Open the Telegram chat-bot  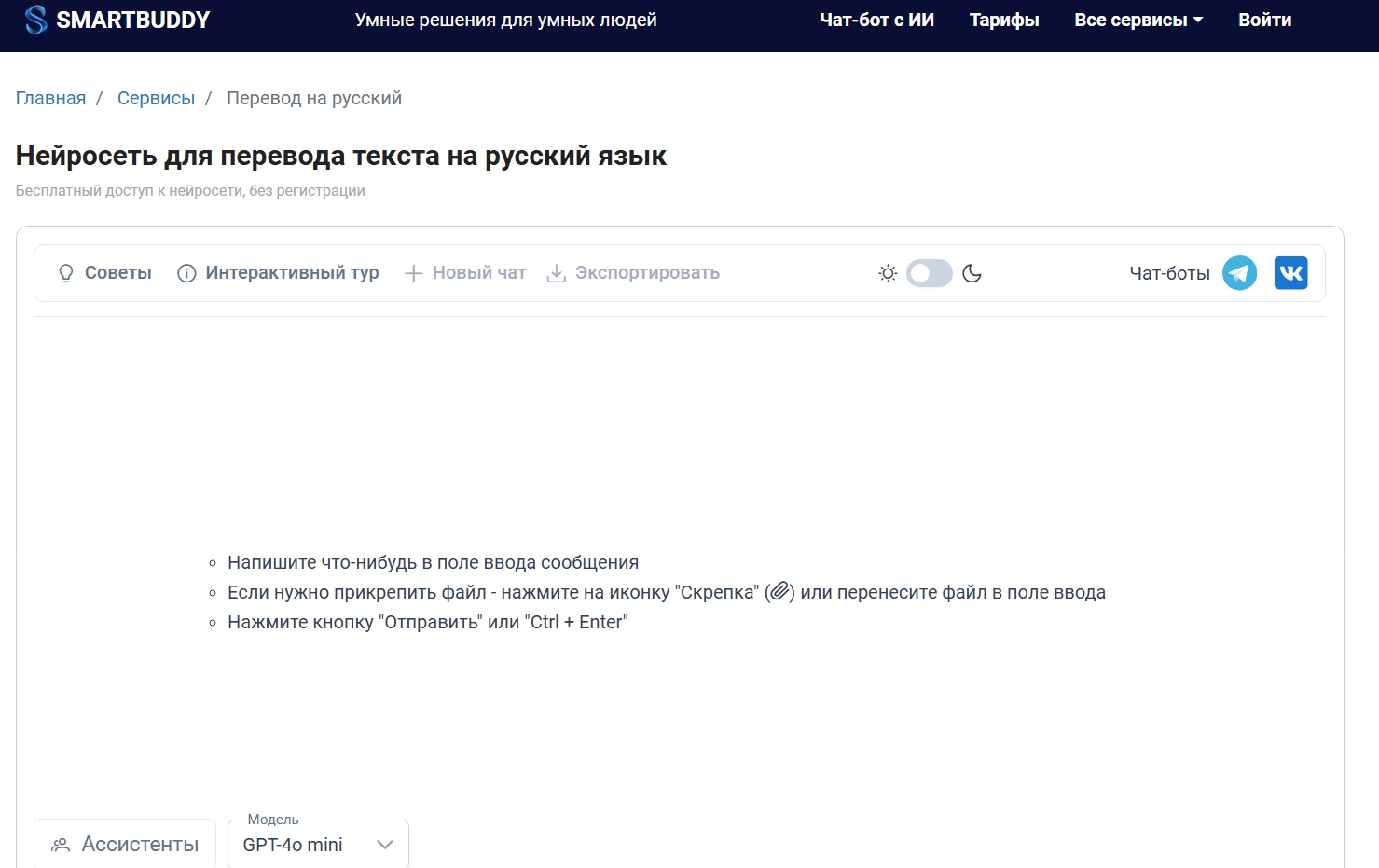pyautogui.click(x=1239, y=272)
